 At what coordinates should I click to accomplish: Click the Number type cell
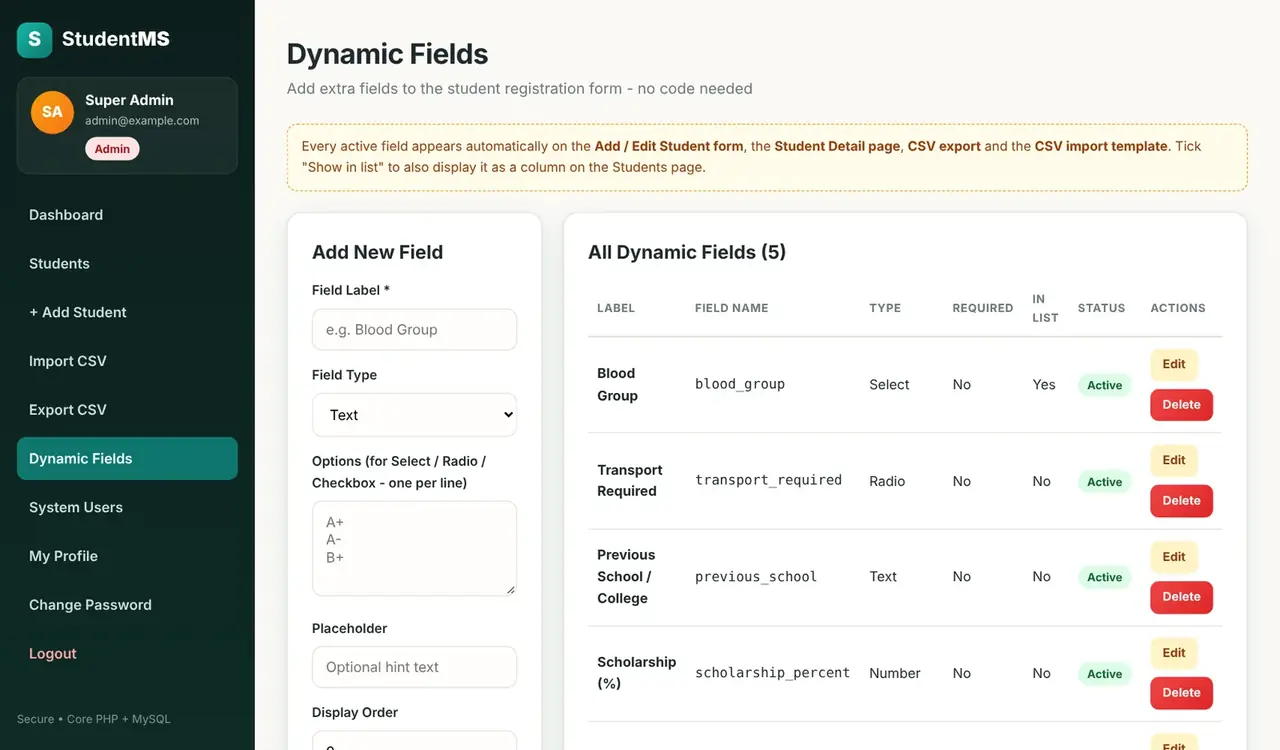pyautogui.click(x=895, y=674)
